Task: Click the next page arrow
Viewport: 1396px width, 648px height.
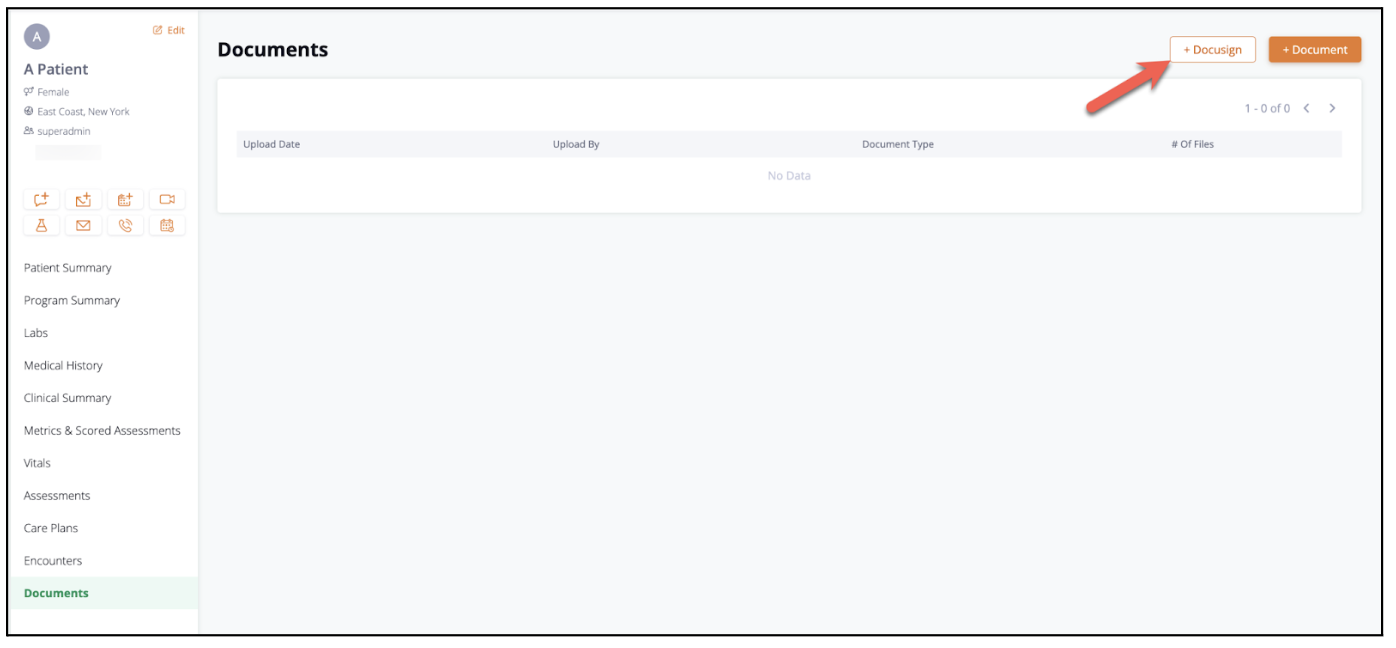Action: pos(1332,108)
